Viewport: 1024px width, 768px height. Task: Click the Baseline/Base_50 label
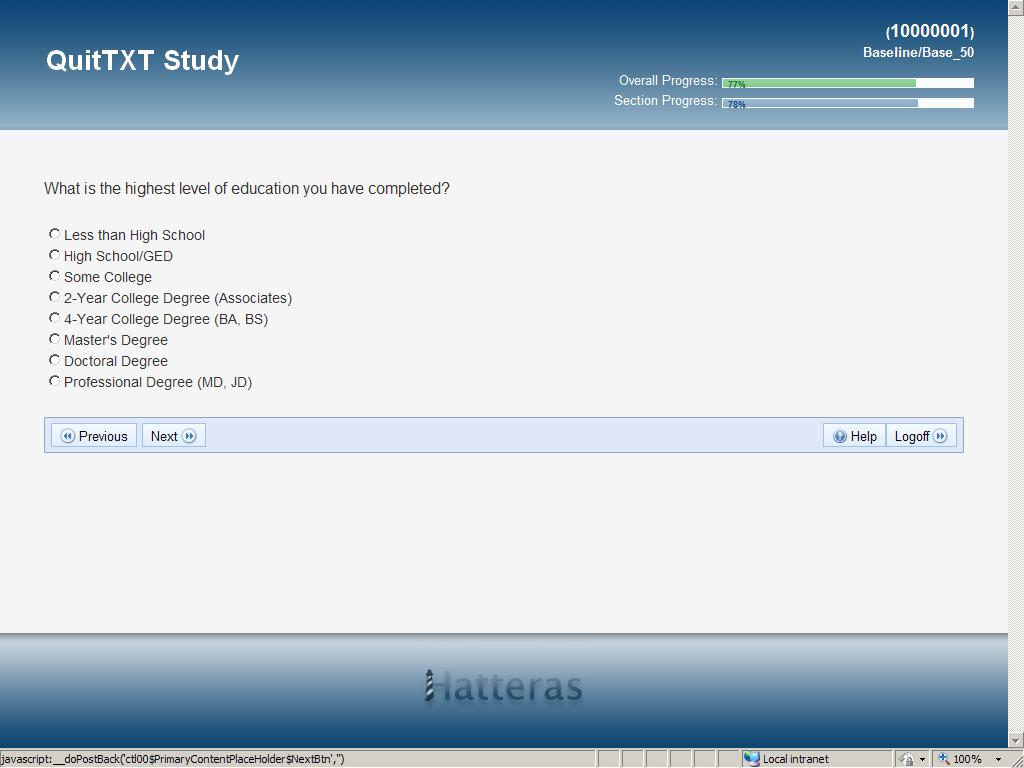click(918, 52)
